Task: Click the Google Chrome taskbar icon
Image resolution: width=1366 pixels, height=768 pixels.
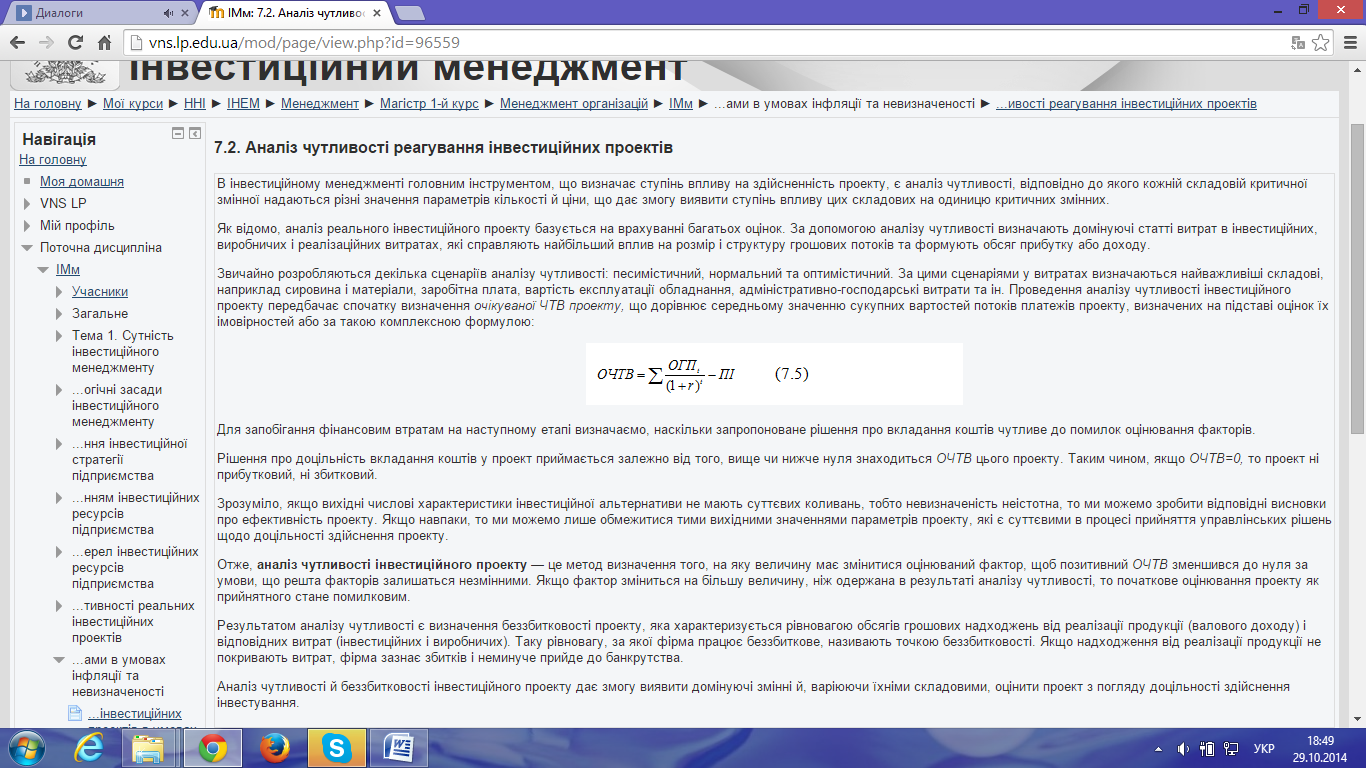Action: tap(211, 747)
